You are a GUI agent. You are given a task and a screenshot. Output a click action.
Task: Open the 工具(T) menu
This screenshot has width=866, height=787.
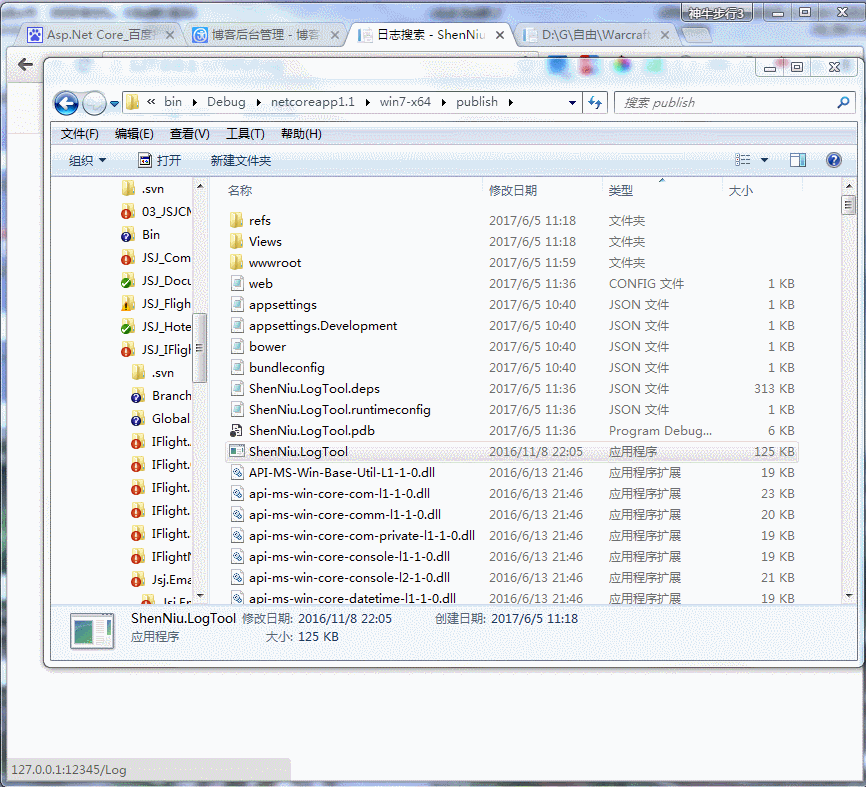[x=245, y=134]
